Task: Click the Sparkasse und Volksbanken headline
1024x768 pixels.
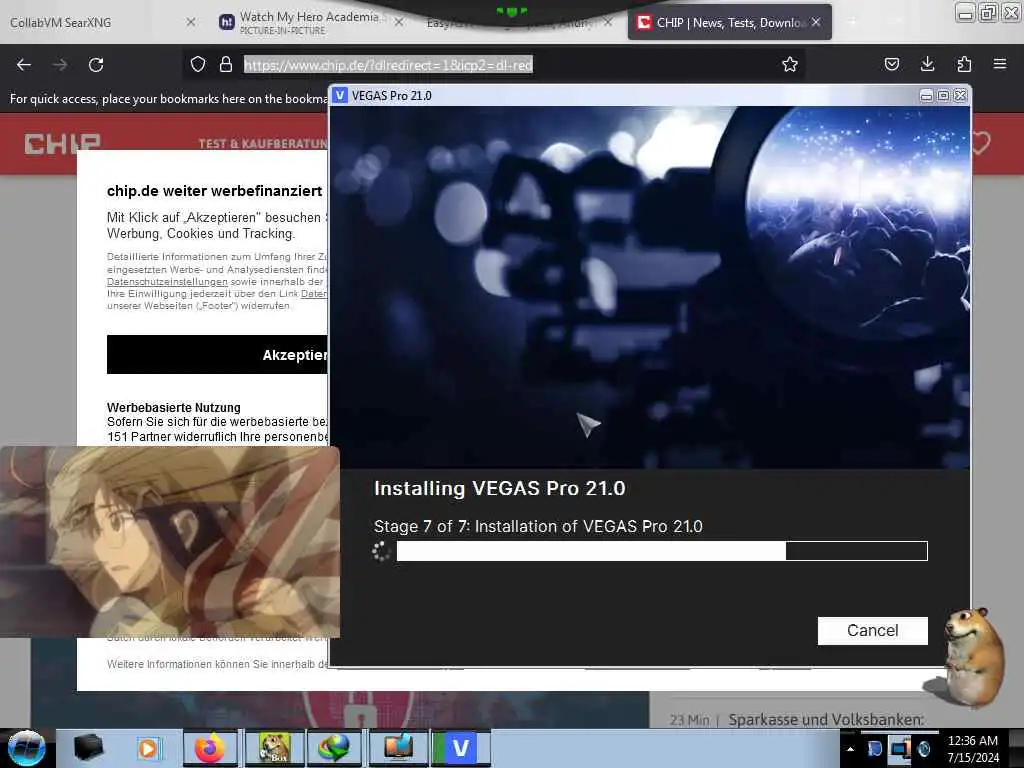Action: (826, 720)
